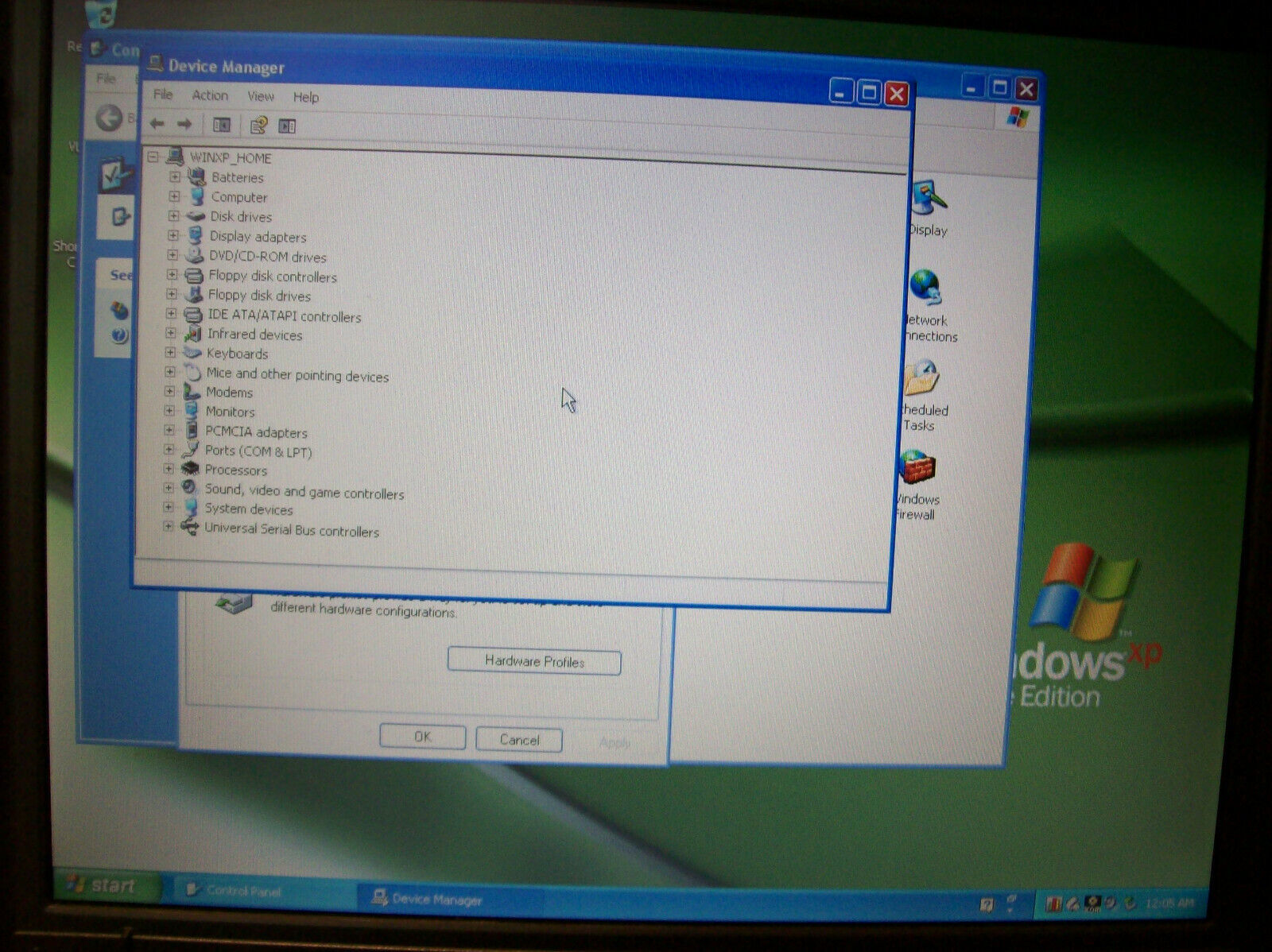Open the File menu in Control Panel window
This screenshot has height=952, width=1272.
click(x=106, y=78)
